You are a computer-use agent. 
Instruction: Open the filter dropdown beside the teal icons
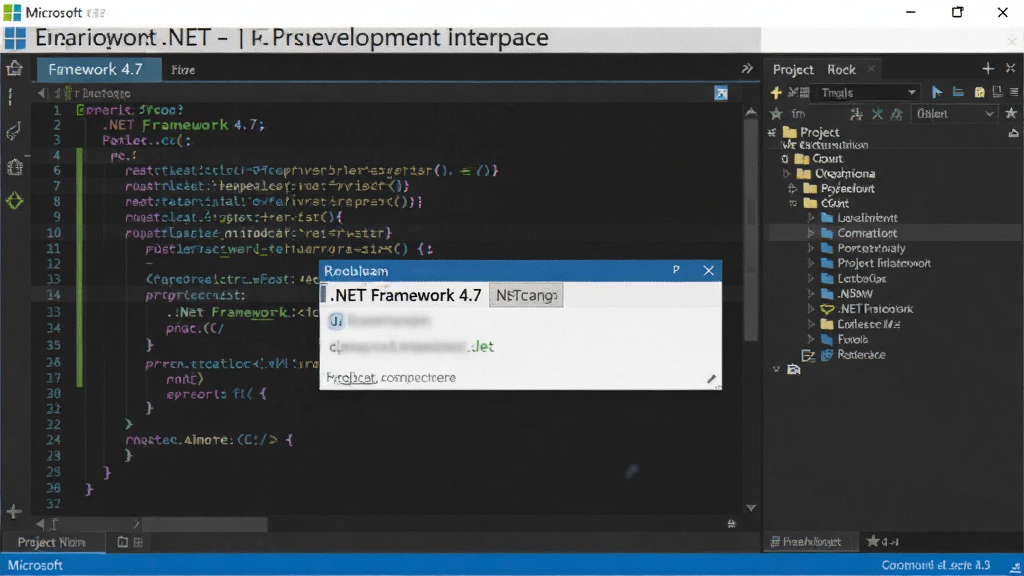pos(954,114)
